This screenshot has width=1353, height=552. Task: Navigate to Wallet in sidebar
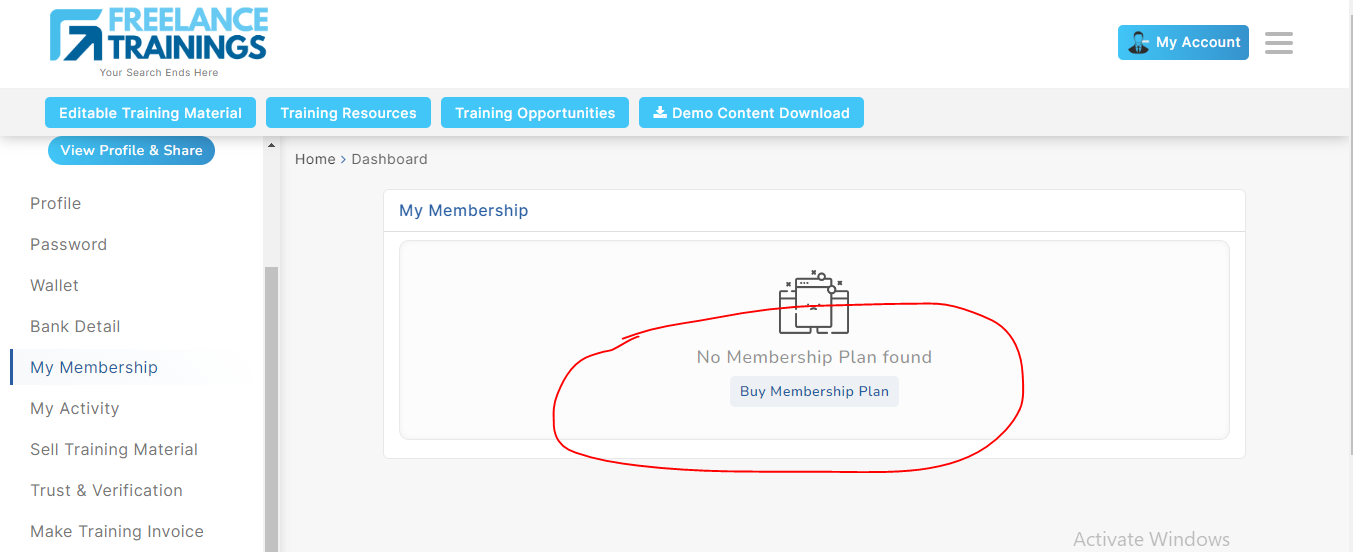pyautogui.click(x=54, y=286)
